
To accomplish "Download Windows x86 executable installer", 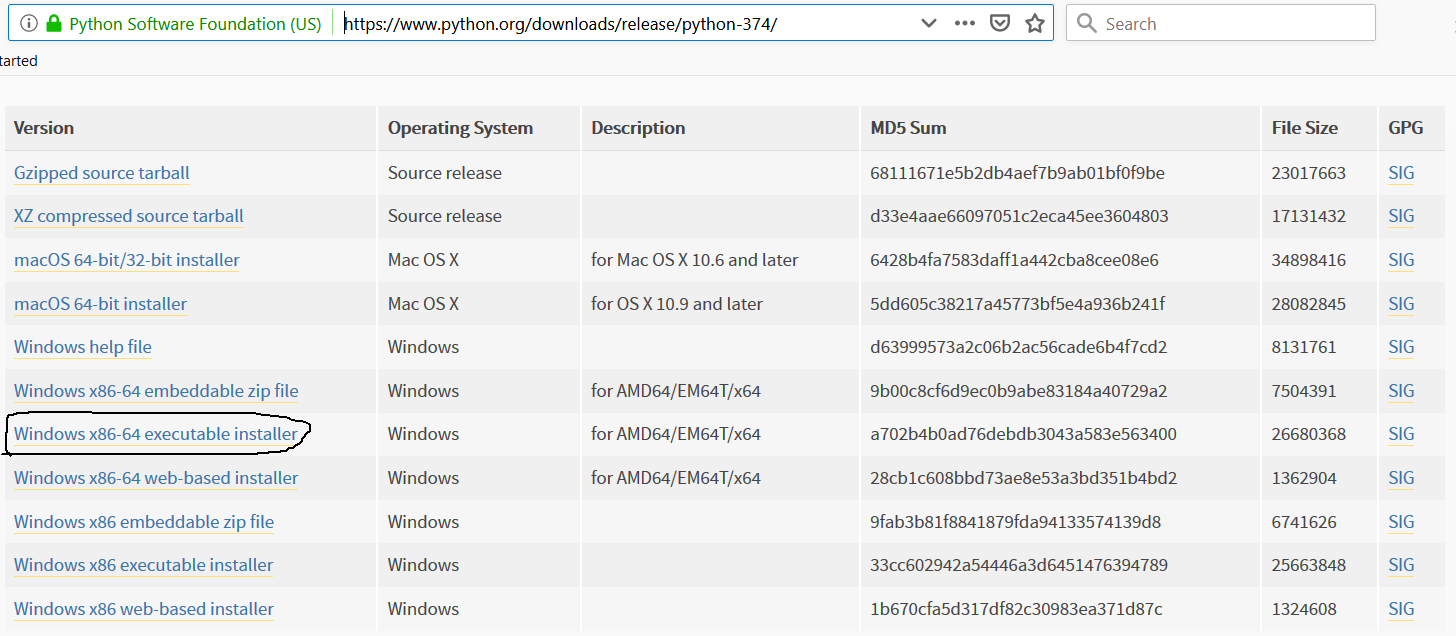I will click(143, 565).
